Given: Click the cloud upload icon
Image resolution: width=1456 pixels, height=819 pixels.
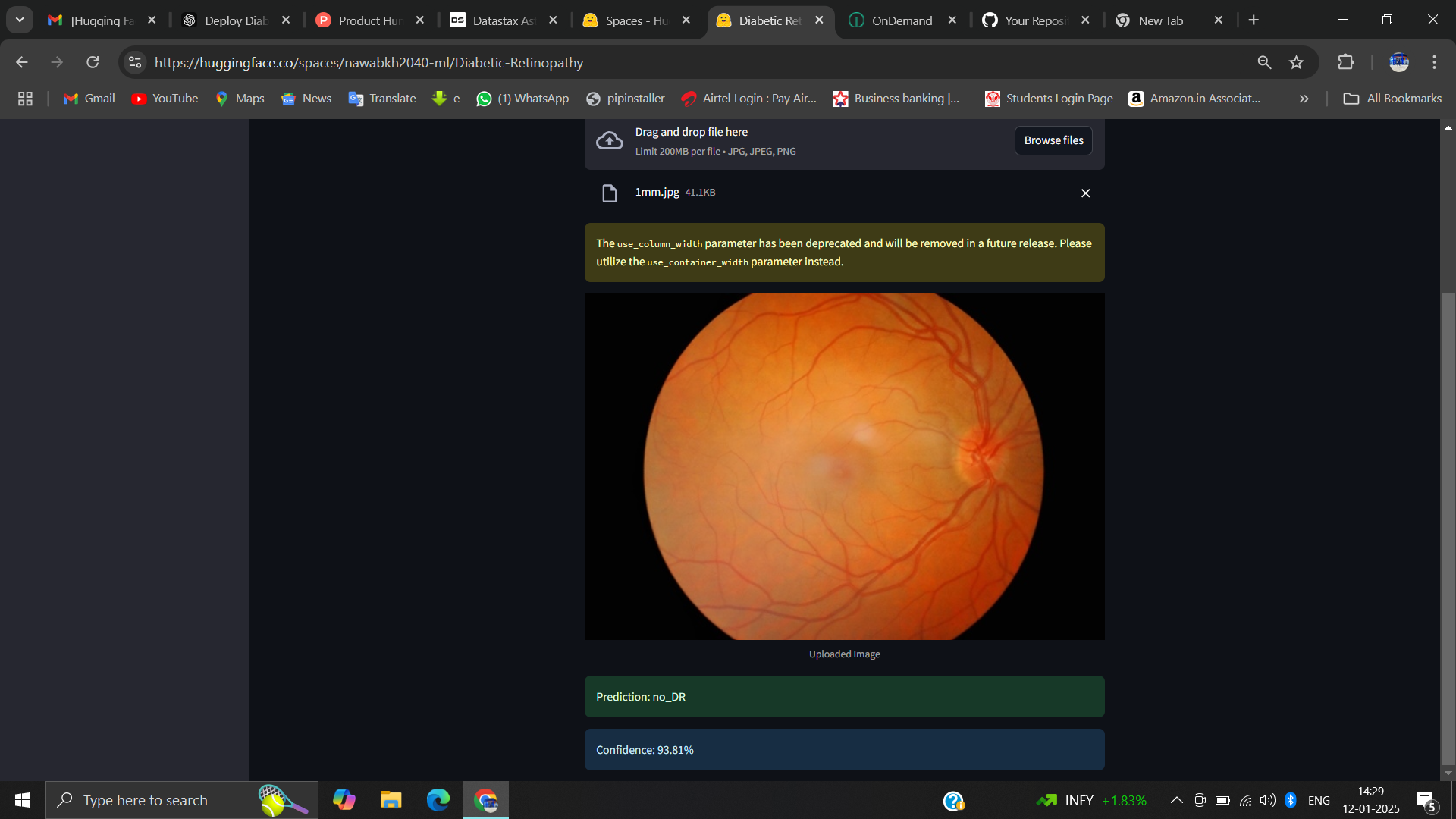Looking at the screenshot, I should pos(609,141).
